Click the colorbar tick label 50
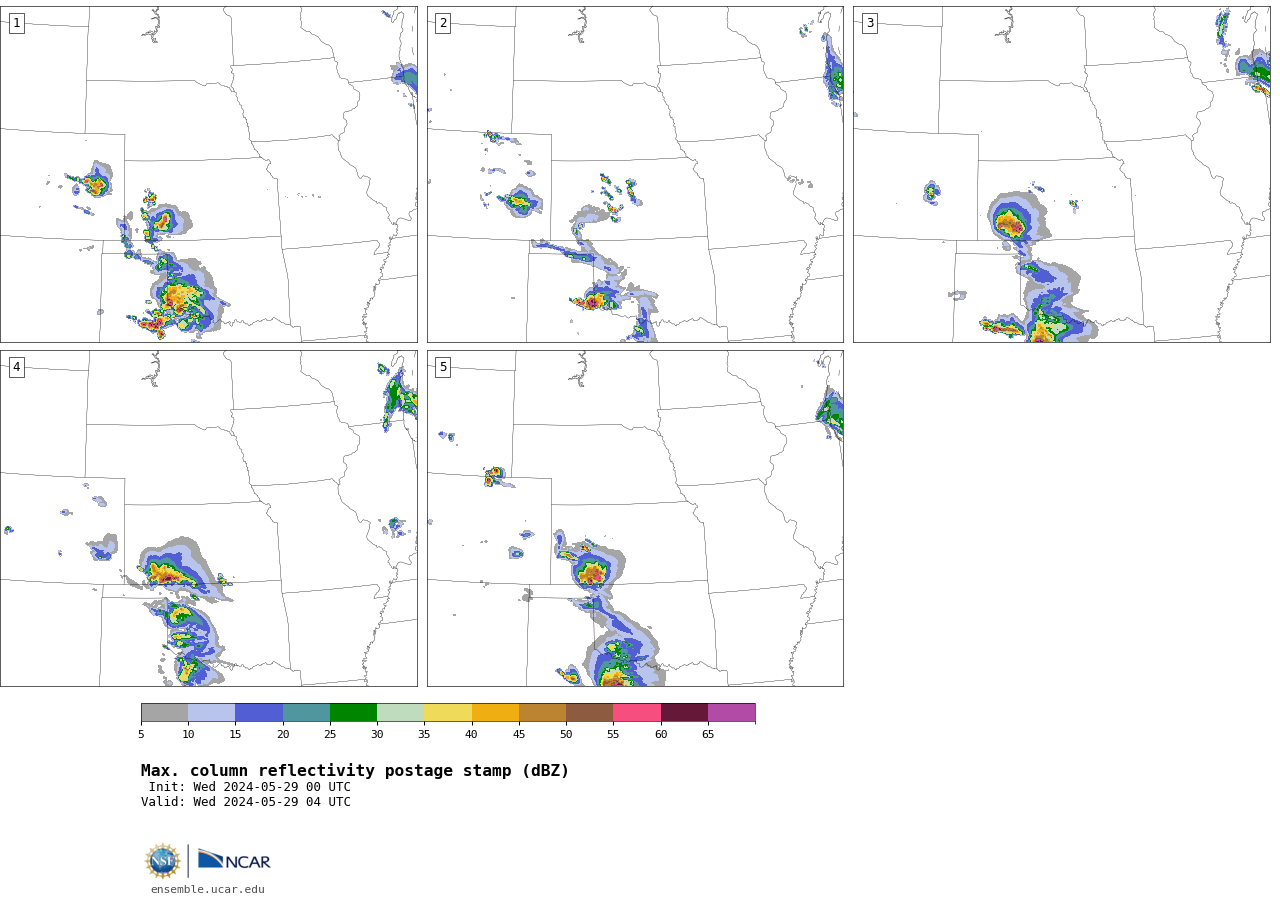 [566, 735]
